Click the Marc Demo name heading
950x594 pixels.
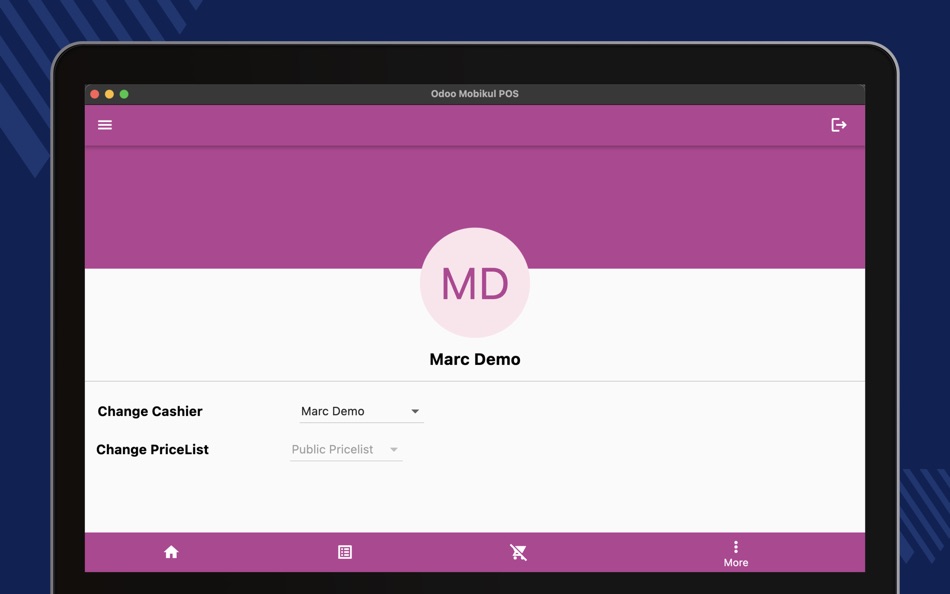pos(475,359)
